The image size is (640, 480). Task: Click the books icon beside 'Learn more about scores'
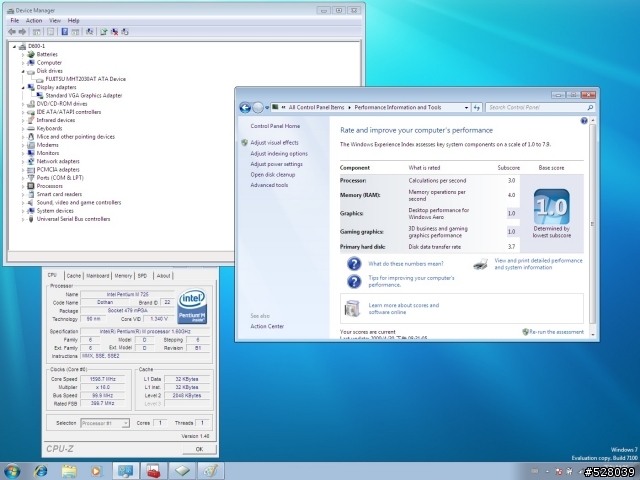[352, 309]
